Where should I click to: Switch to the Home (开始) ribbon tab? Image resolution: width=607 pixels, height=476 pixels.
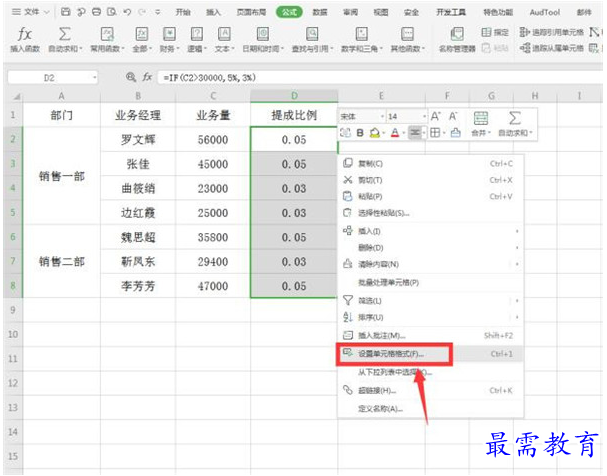pos(183,12)
